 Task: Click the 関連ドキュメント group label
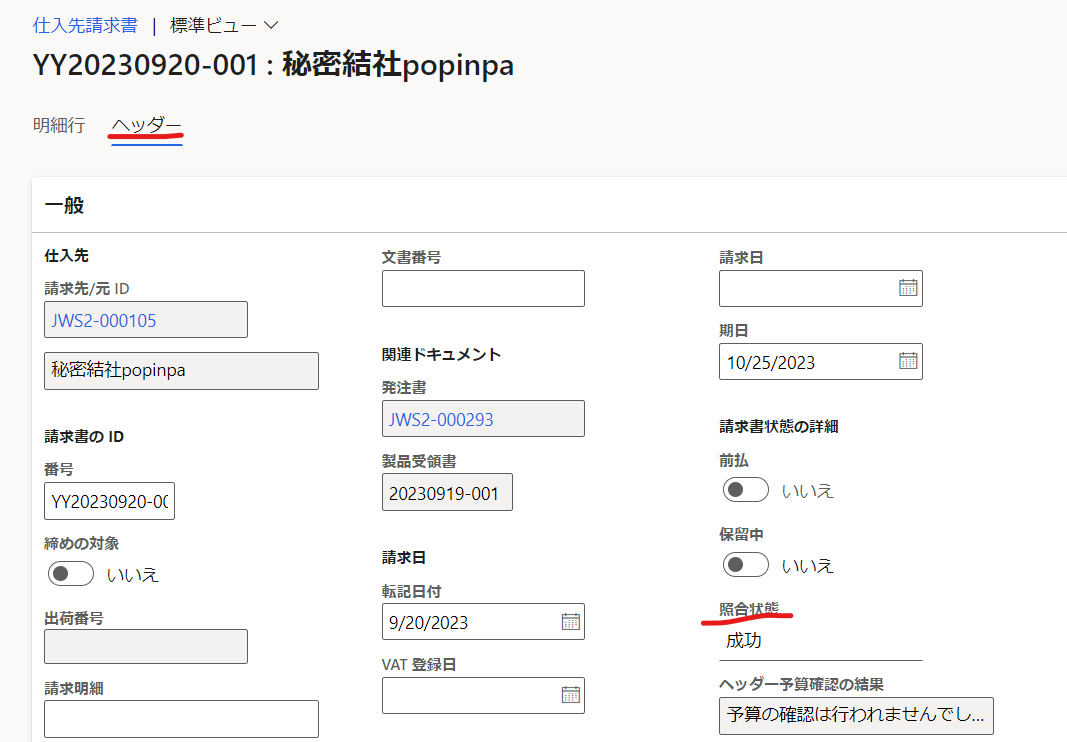pos(441,355)
